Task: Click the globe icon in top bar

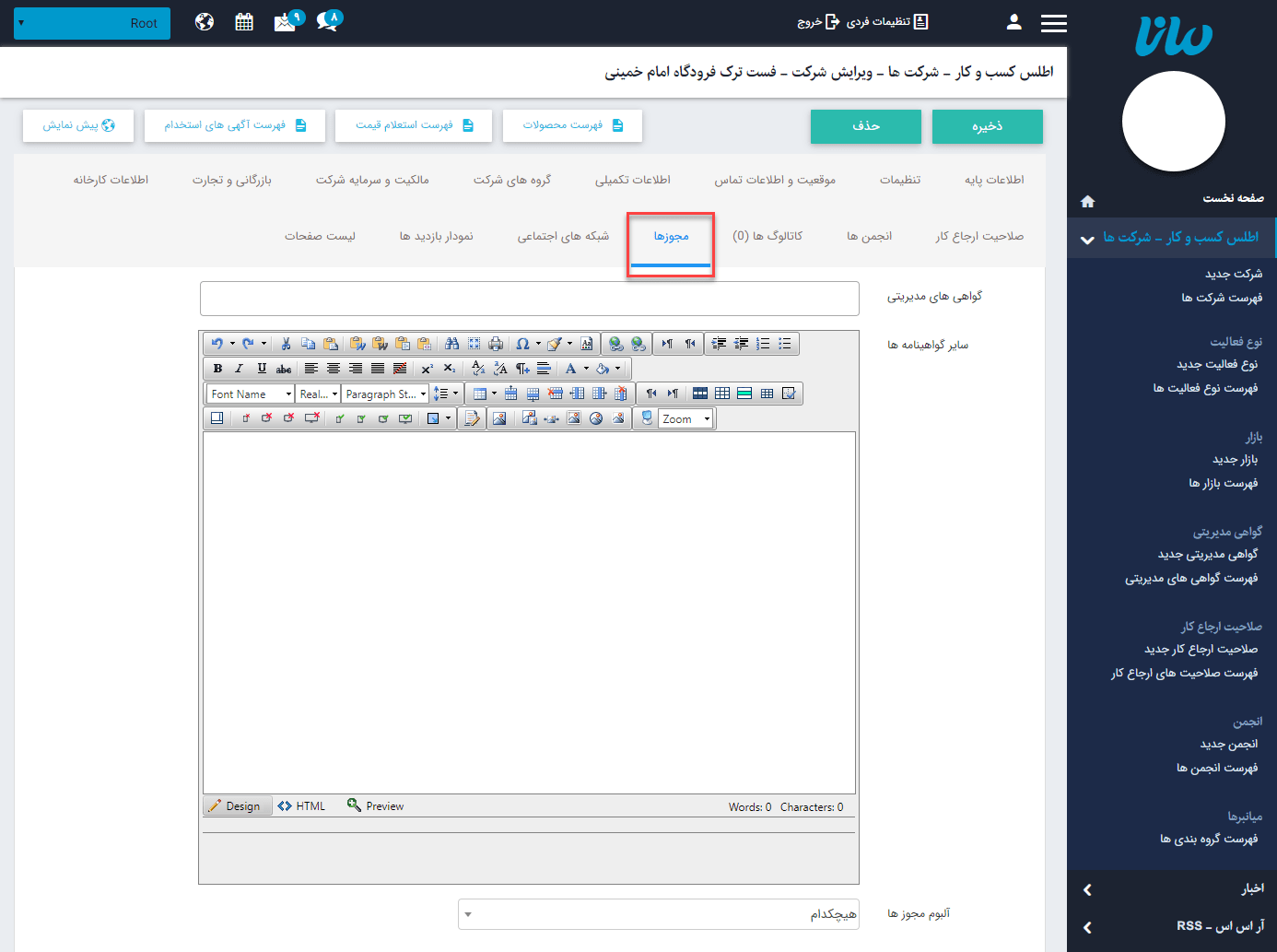Action: 205,22
